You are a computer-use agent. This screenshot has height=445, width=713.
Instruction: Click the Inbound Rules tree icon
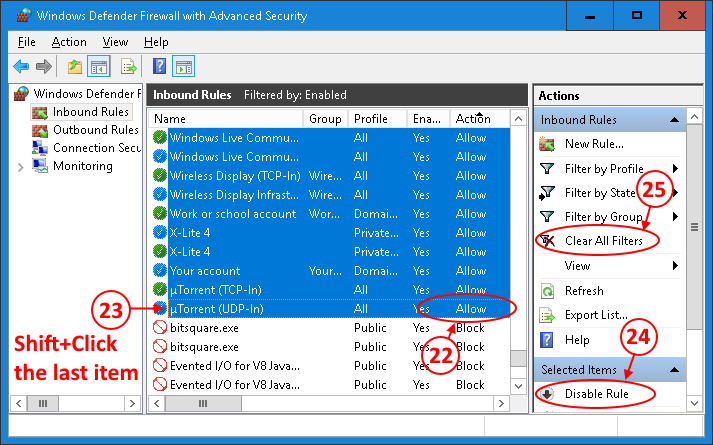pos(40,112)
